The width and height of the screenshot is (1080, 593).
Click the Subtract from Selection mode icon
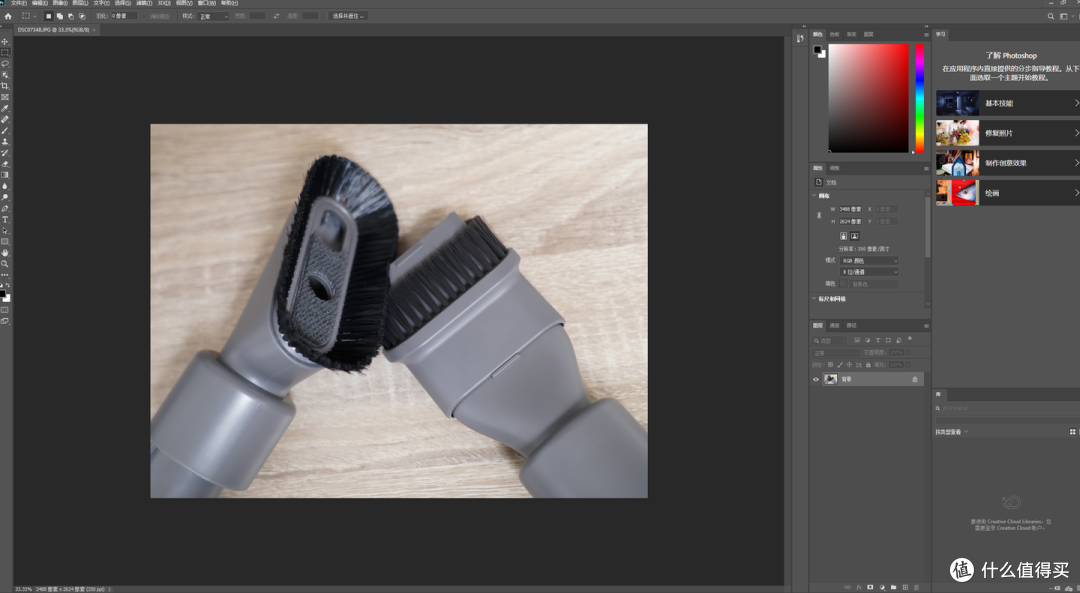(x=70, y=16)
